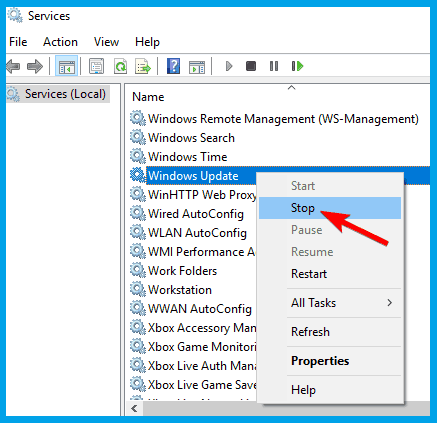Click the disabled Resume context menu entry

point(330,252)
